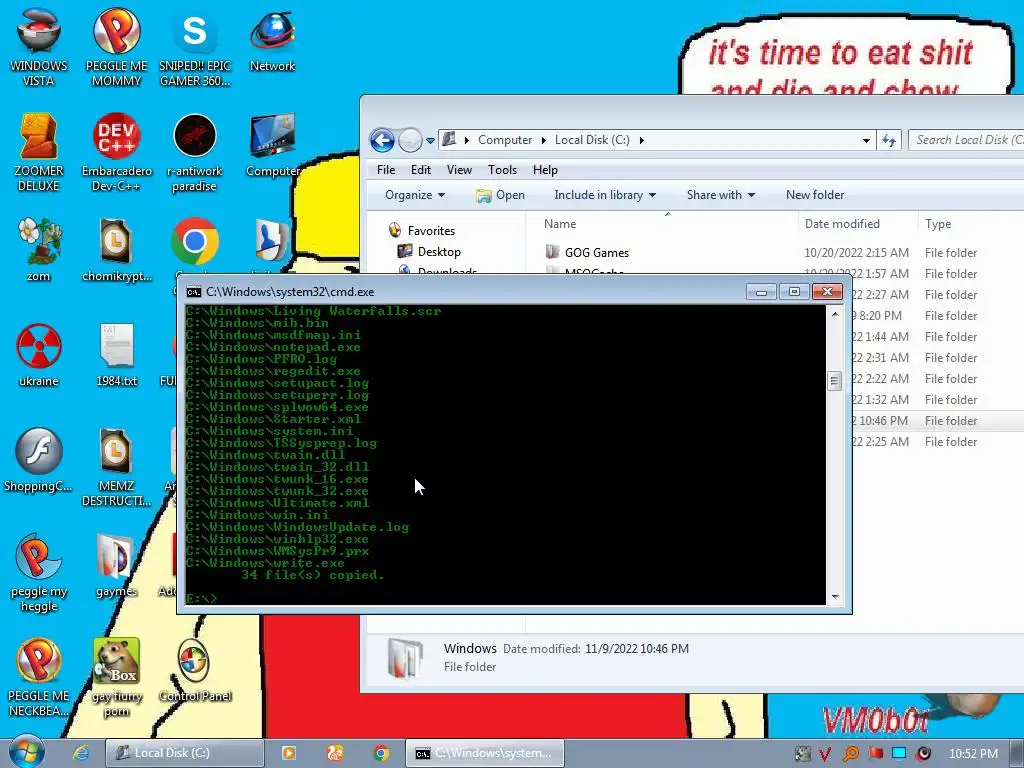Expand the arrow after the Computer breadcrumb
Screen dimensions: 1024x768
(543, 140)
